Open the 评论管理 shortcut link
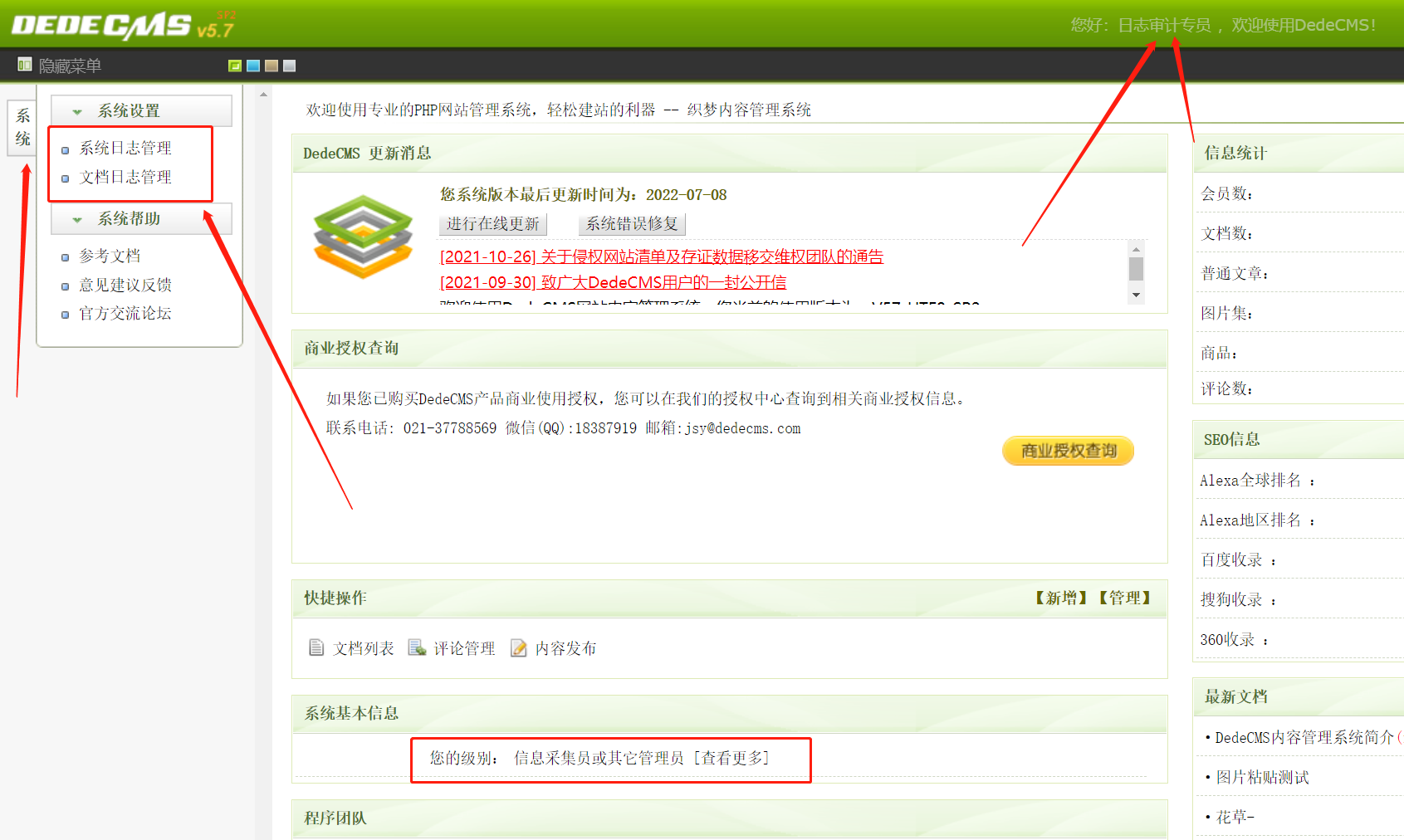The image size is (1404, 840). click(464, 648)
